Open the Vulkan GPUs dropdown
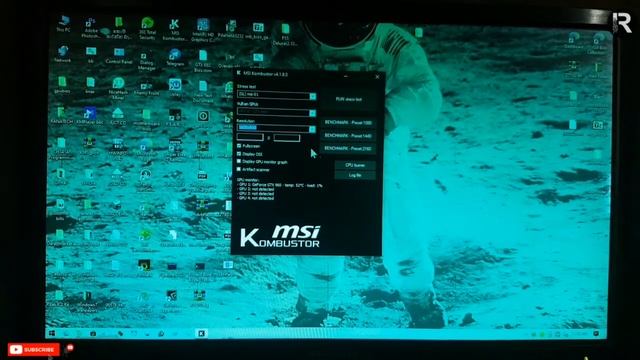This screenshot has height=360, width=640. tap(276, 112)
